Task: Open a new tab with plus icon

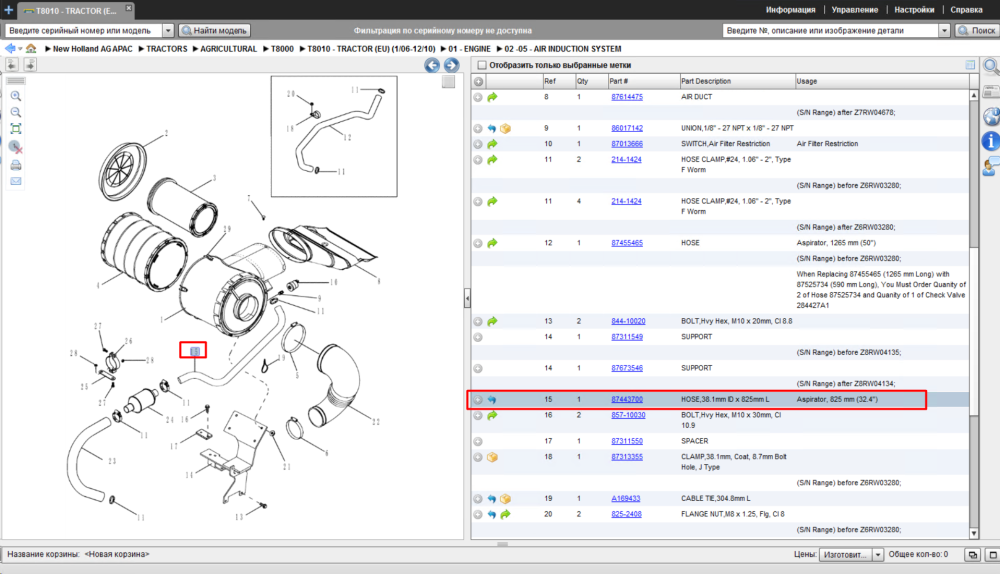Action: (x=8, y=10)
